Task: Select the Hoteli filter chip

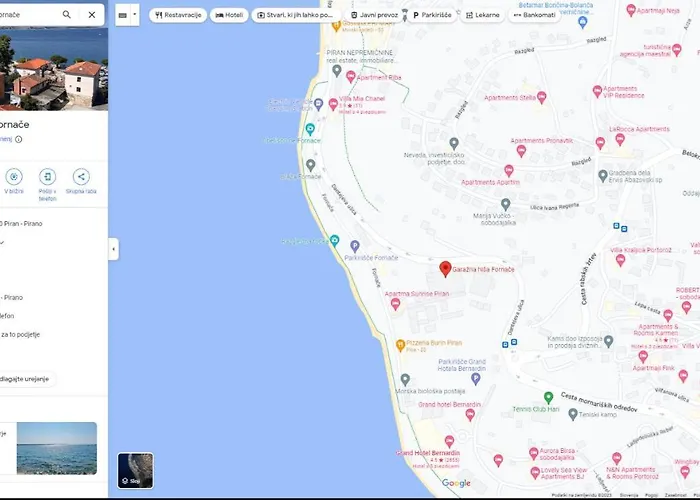Action: pyautogui.click(x=230, y=15)
